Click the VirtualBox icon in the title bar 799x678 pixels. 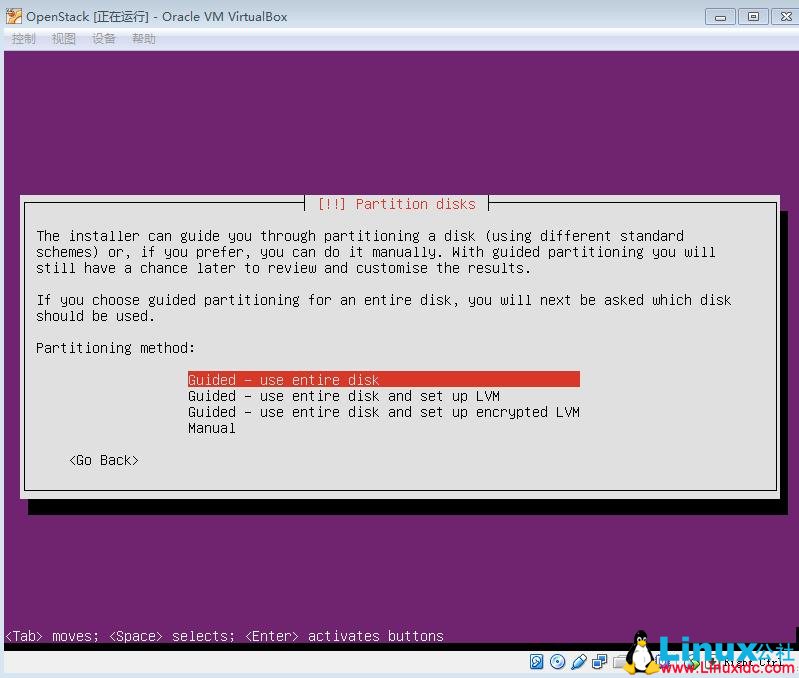coord(14,16)
